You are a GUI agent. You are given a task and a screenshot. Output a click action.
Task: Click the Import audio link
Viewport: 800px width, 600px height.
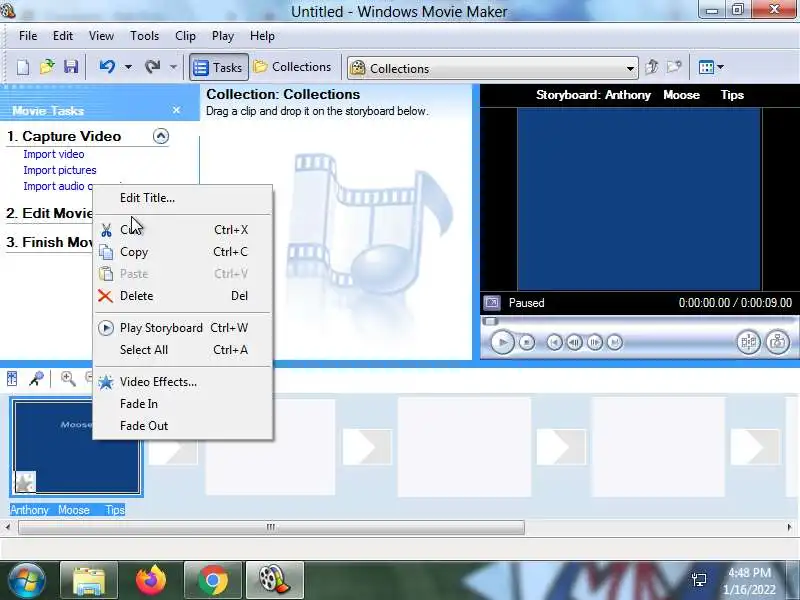(58, 186)
